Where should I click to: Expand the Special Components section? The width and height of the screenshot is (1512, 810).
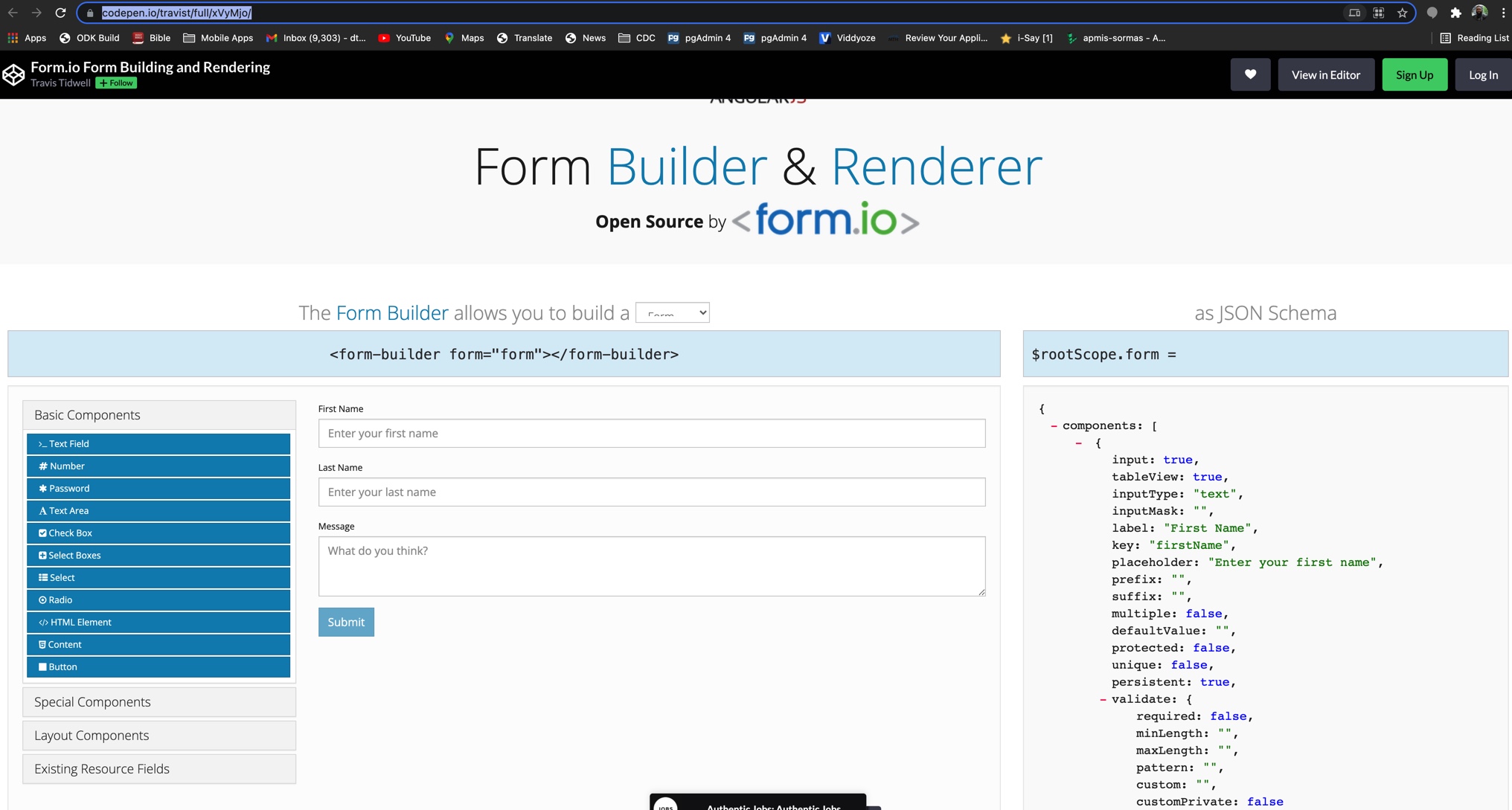(x=158, y=701)
